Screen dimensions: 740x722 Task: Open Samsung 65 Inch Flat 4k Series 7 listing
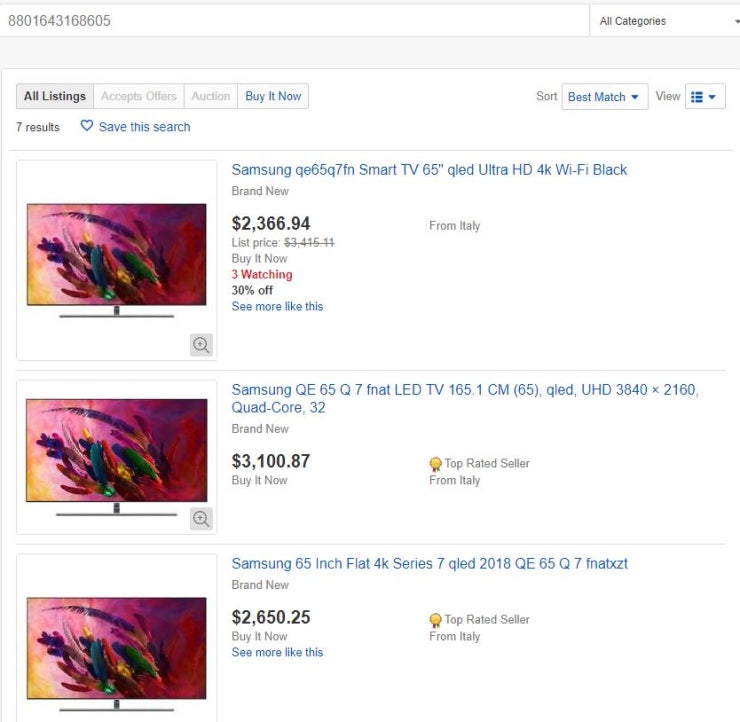[429, 564]
